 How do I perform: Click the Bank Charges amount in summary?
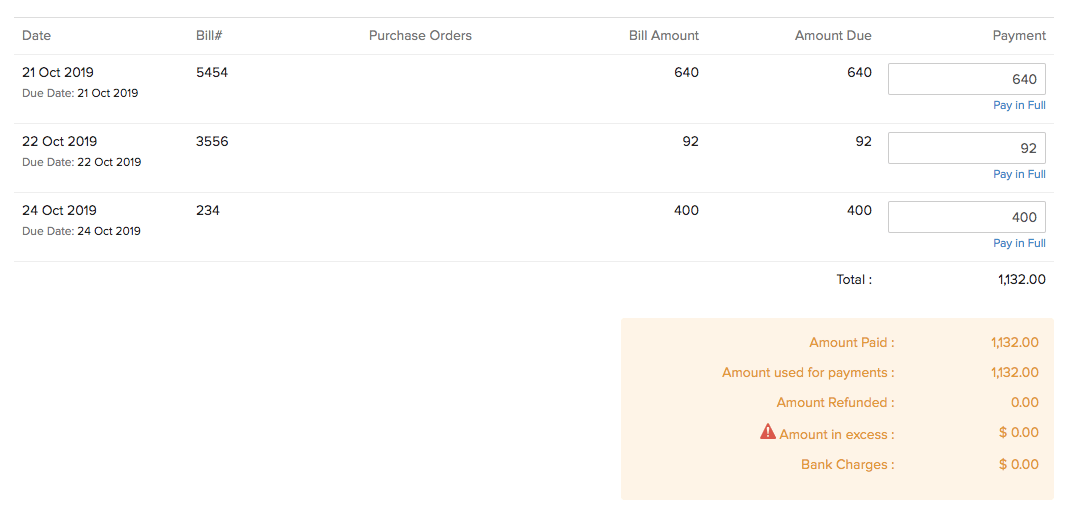click(1018, 464)
